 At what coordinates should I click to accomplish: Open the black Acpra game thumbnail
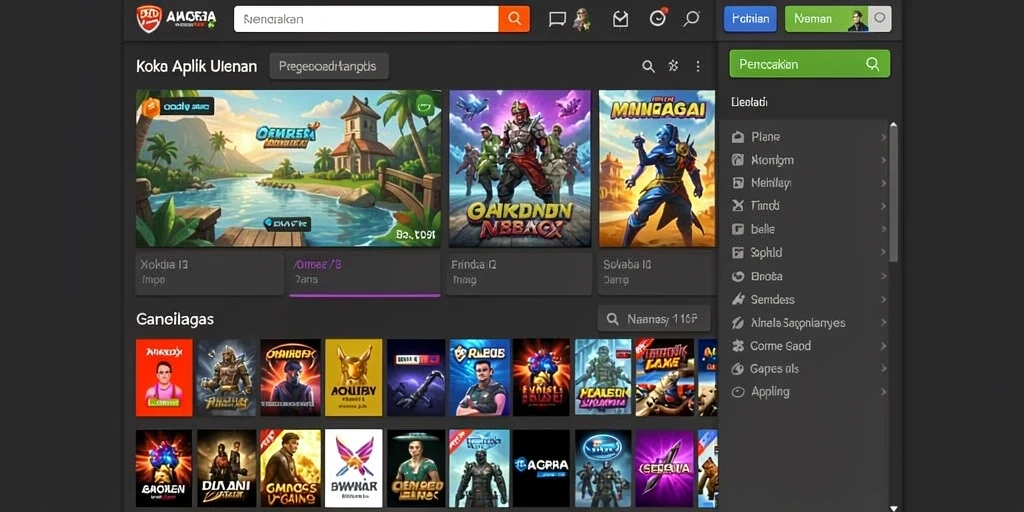[x=541, y=468]
